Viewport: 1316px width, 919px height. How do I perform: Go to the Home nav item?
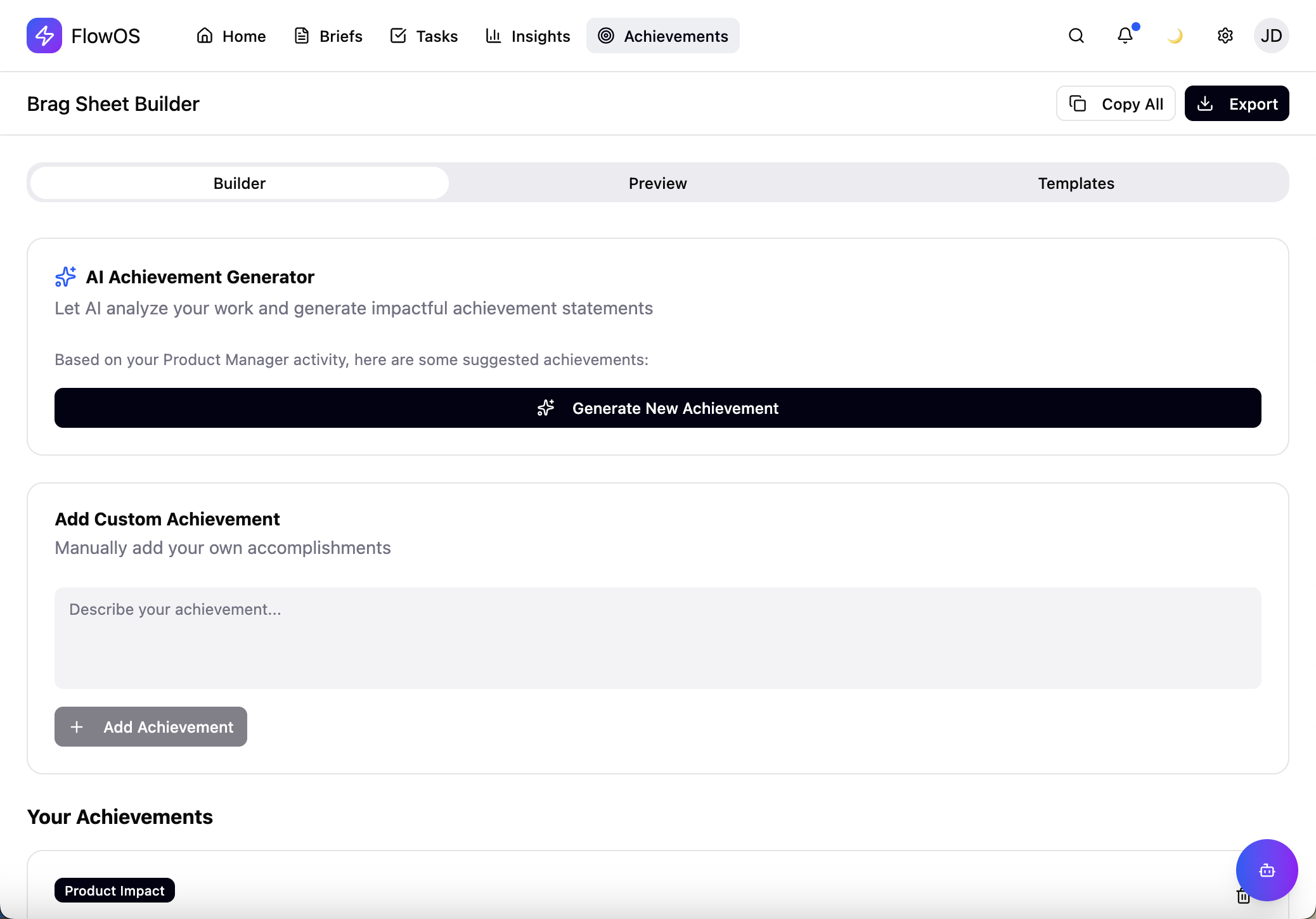click(231, 35)
